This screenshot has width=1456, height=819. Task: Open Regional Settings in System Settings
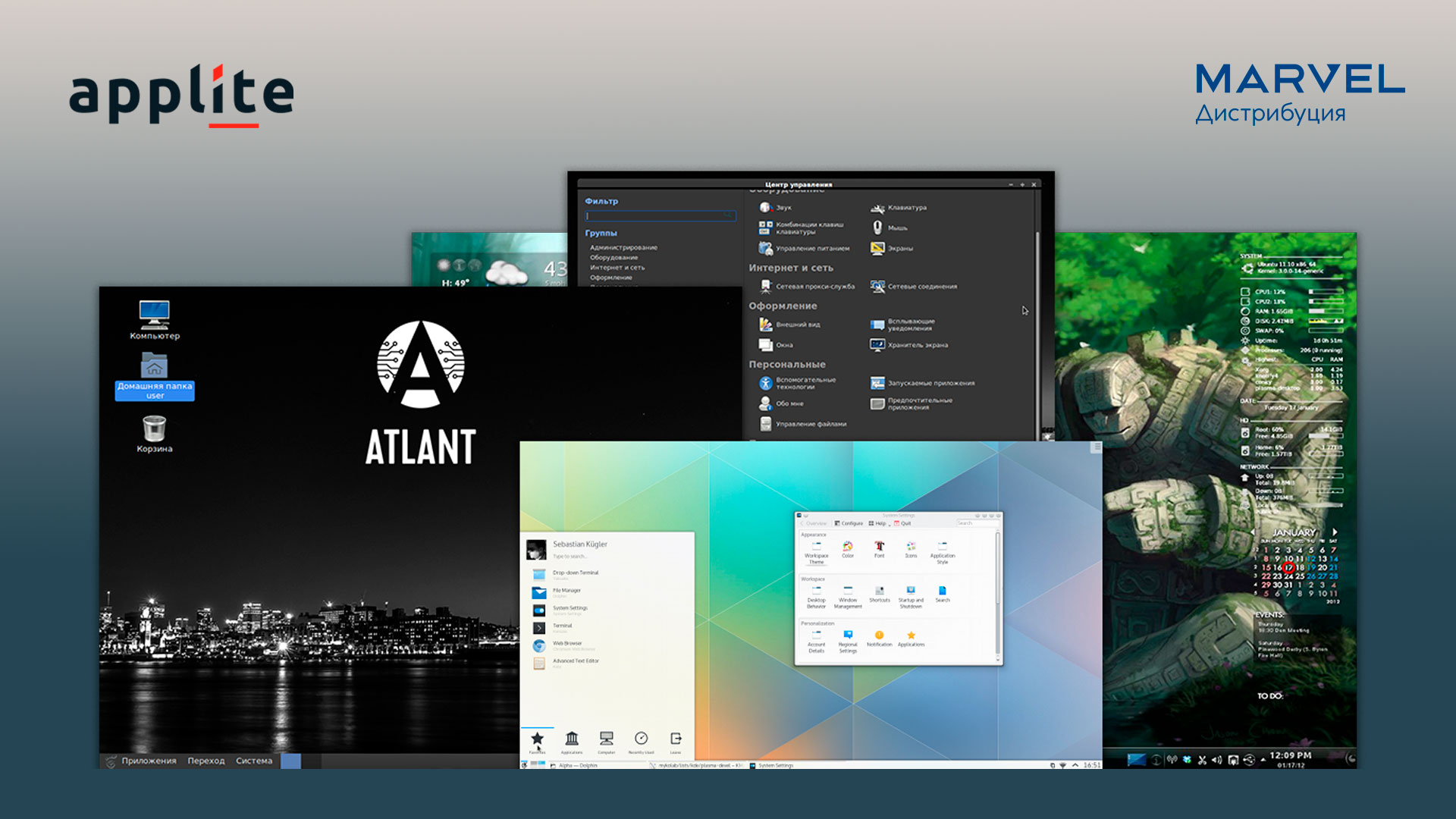pos(848,642)
